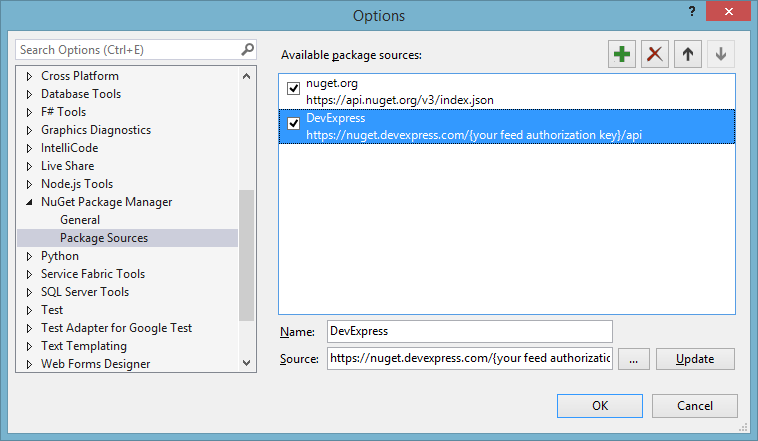The width and height of the screenshot is (758, 441).
Task: Select General under NuGet Package Manager
Action: click(80, 220)
